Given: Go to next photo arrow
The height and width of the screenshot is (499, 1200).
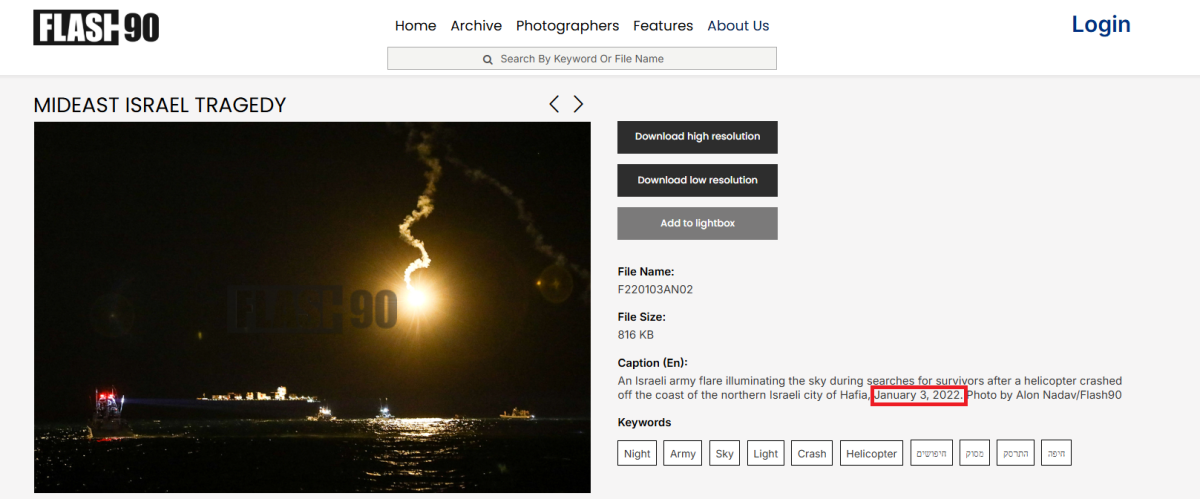Looking at the screenshot, I should point(578,104).
